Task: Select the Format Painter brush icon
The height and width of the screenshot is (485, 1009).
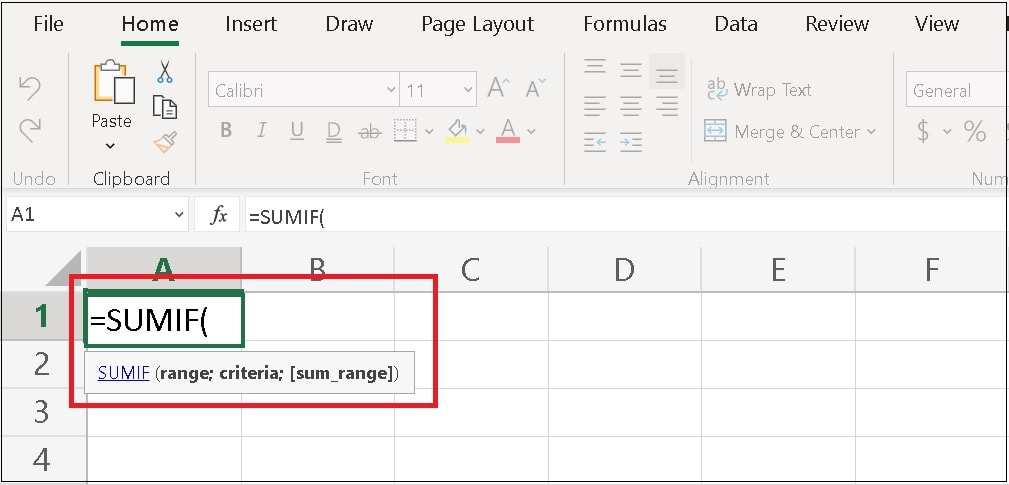Action: (x=165, y=142)
